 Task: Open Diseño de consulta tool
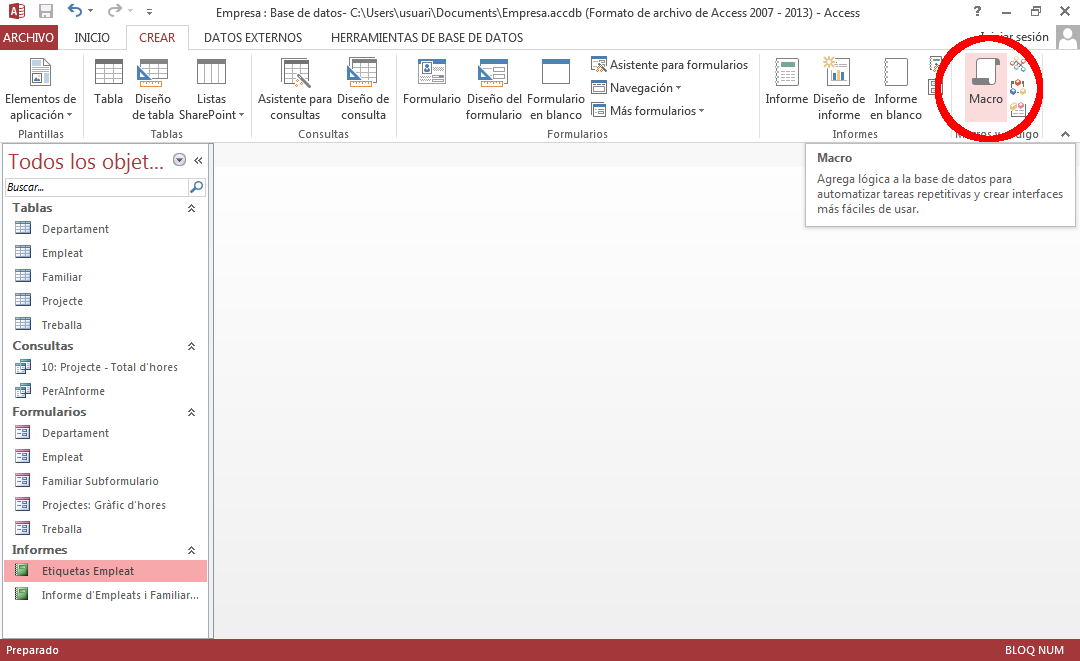362,88
